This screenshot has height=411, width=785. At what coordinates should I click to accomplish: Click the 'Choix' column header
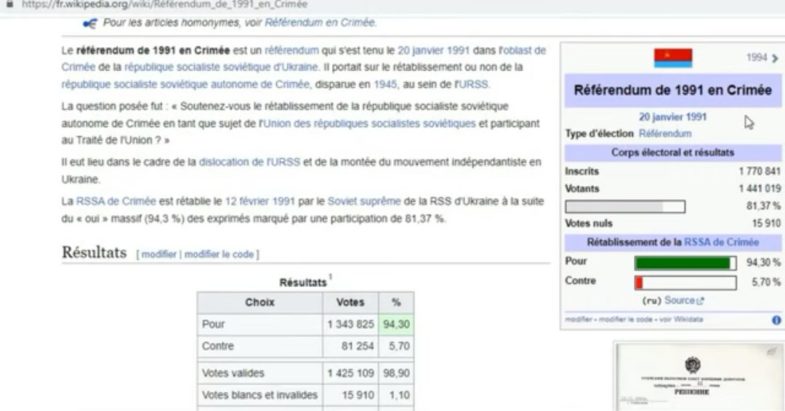260,302
